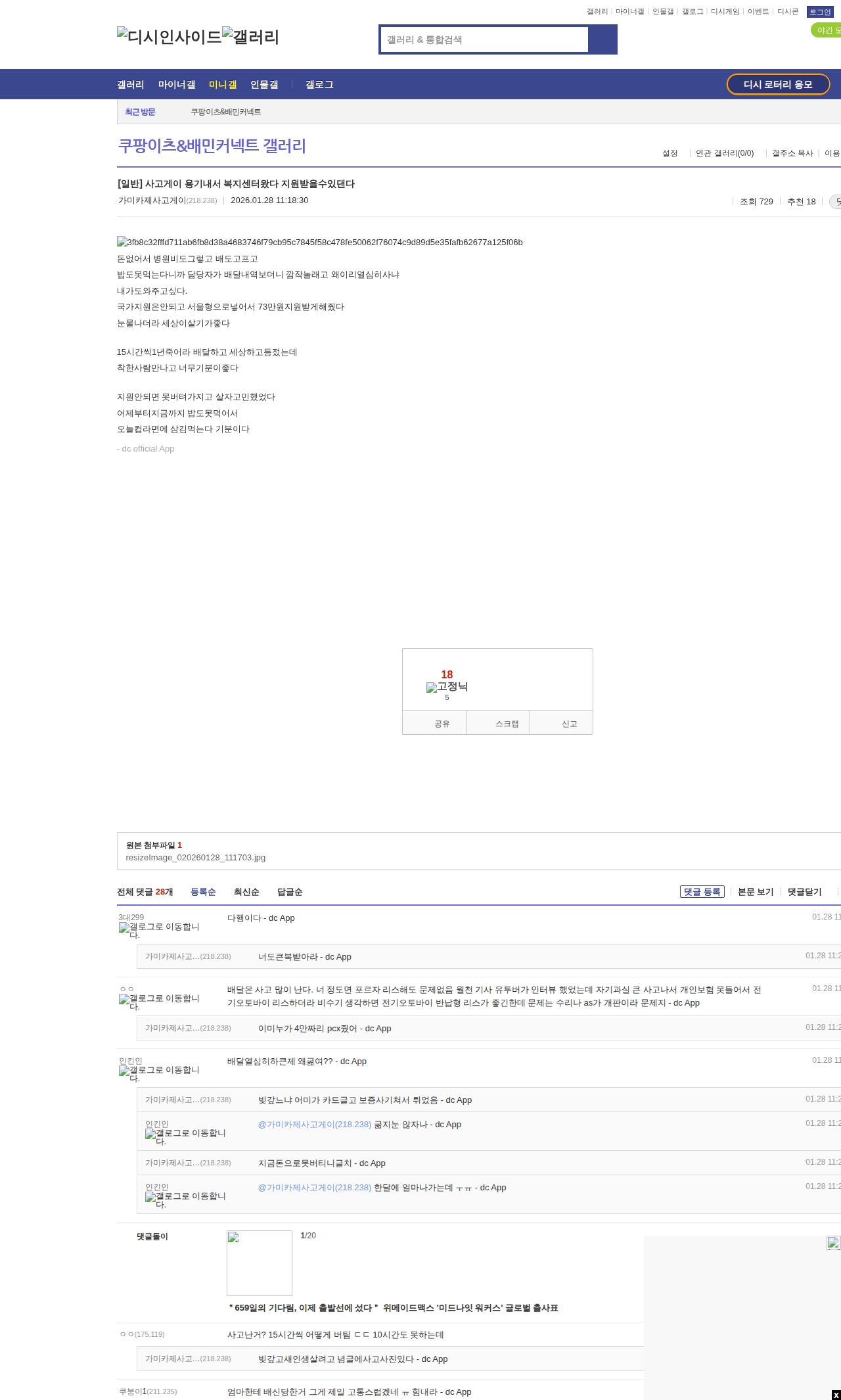Click 본문 보기 to view post body

pos(756,892)
